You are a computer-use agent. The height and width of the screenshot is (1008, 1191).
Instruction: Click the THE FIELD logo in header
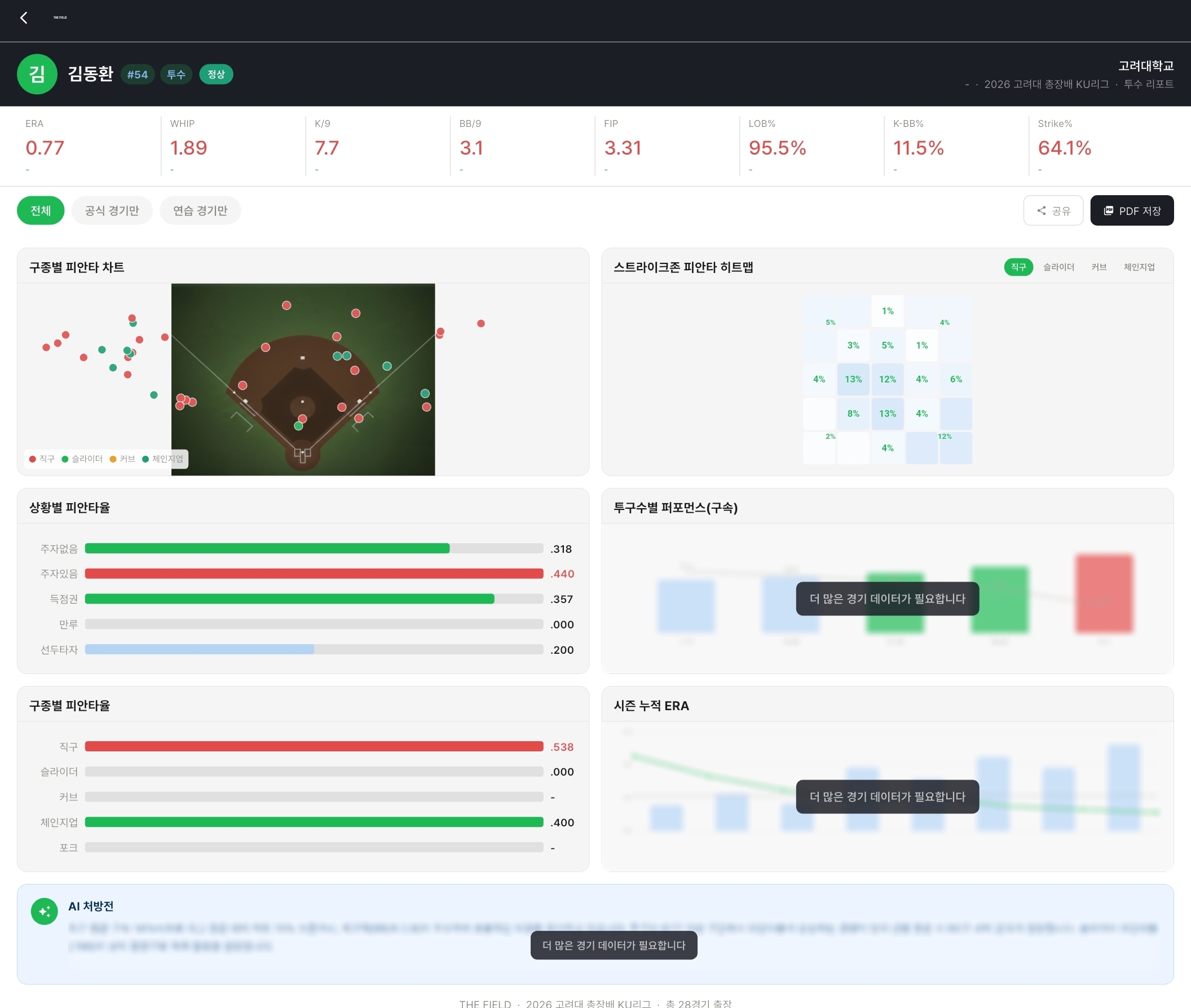60,17
